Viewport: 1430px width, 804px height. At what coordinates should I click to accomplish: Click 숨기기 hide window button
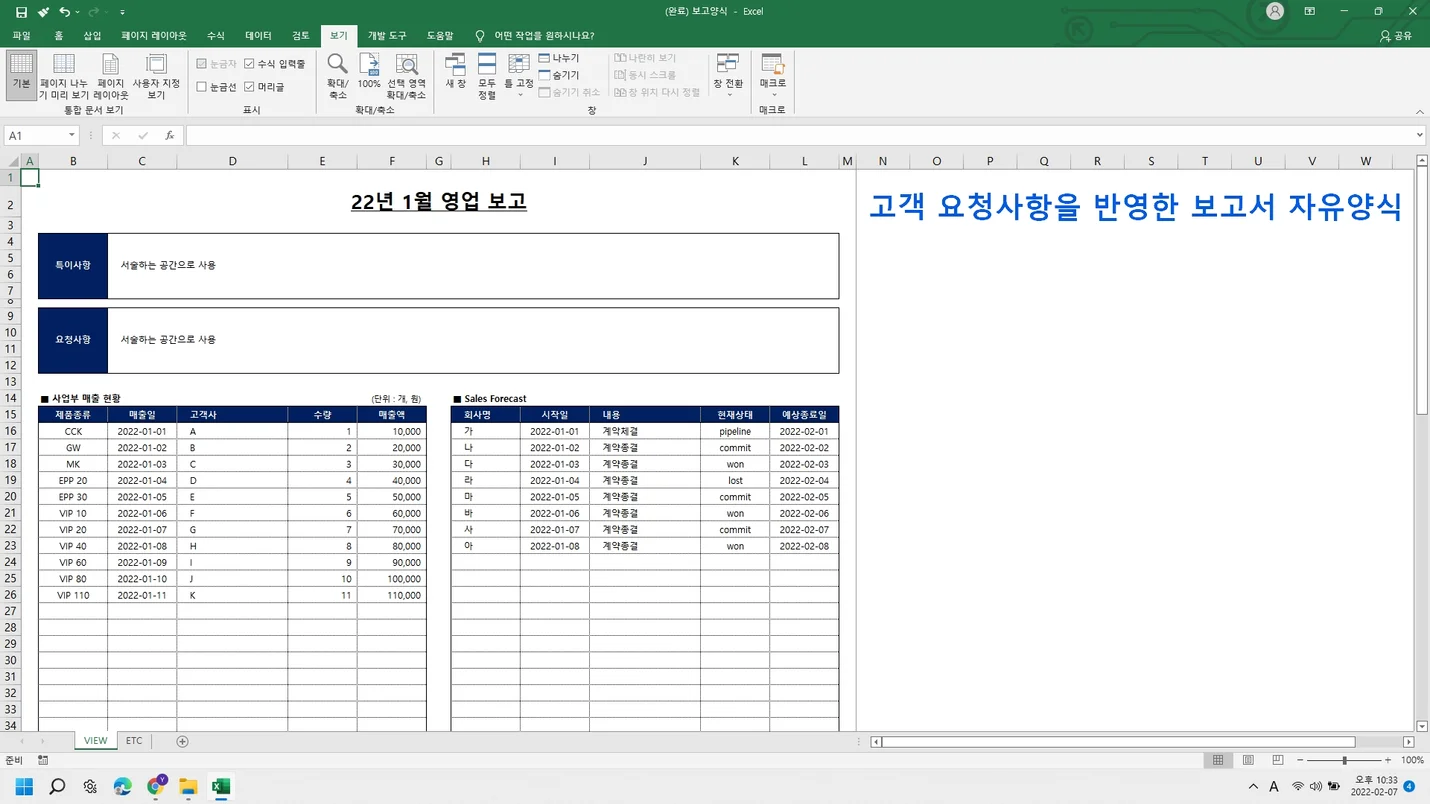[x=559, y=75]
